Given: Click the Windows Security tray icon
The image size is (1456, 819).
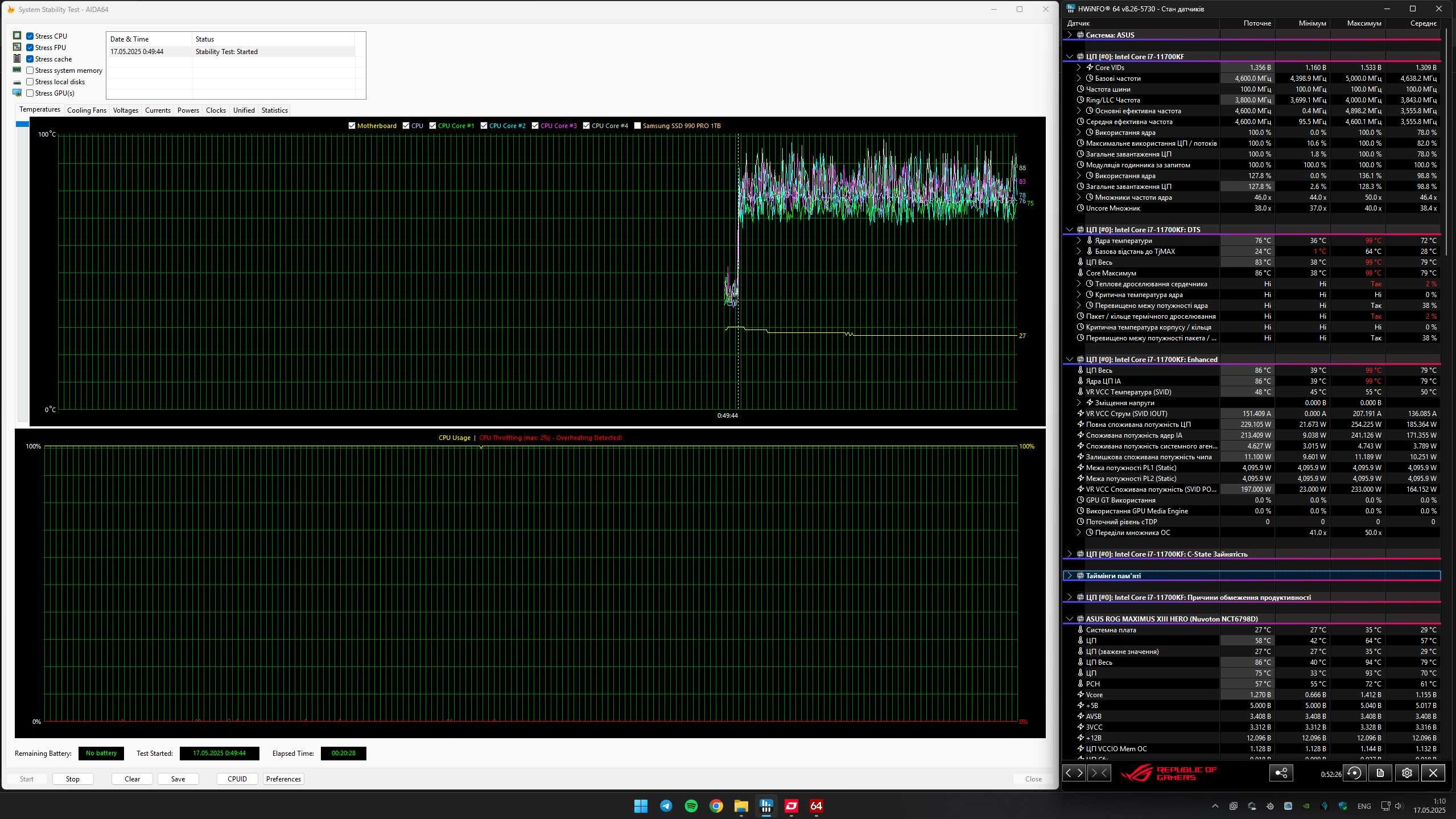Looking at the screenshot, I should pos(1343,806).
